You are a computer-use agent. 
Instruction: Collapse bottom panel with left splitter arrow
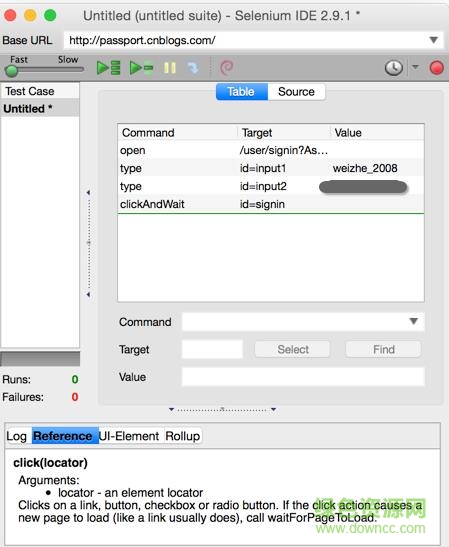pos(171,409)
